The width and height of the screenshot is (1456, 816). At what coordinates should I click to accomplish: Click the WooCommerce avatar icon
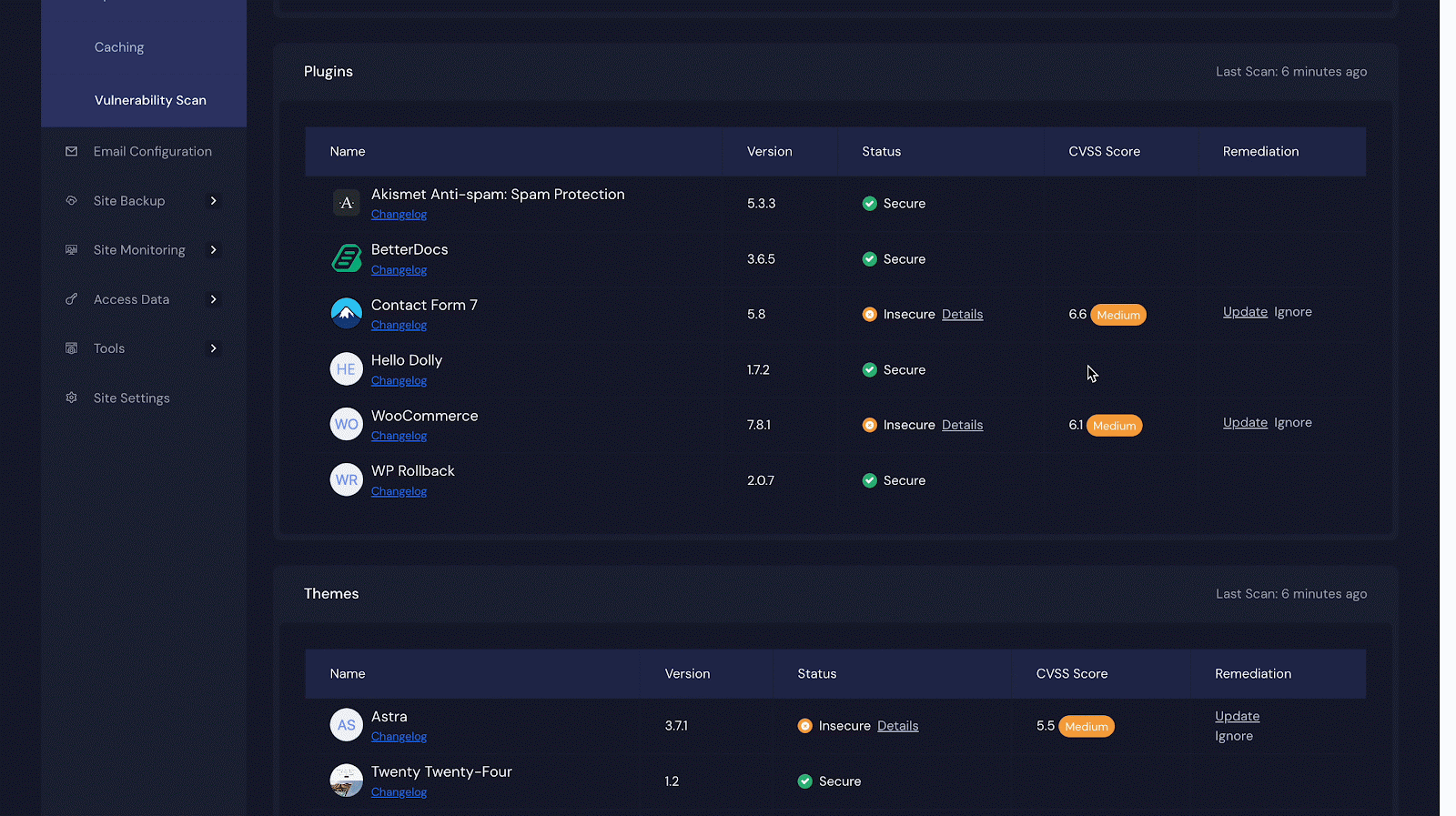[x=346, y=424]
